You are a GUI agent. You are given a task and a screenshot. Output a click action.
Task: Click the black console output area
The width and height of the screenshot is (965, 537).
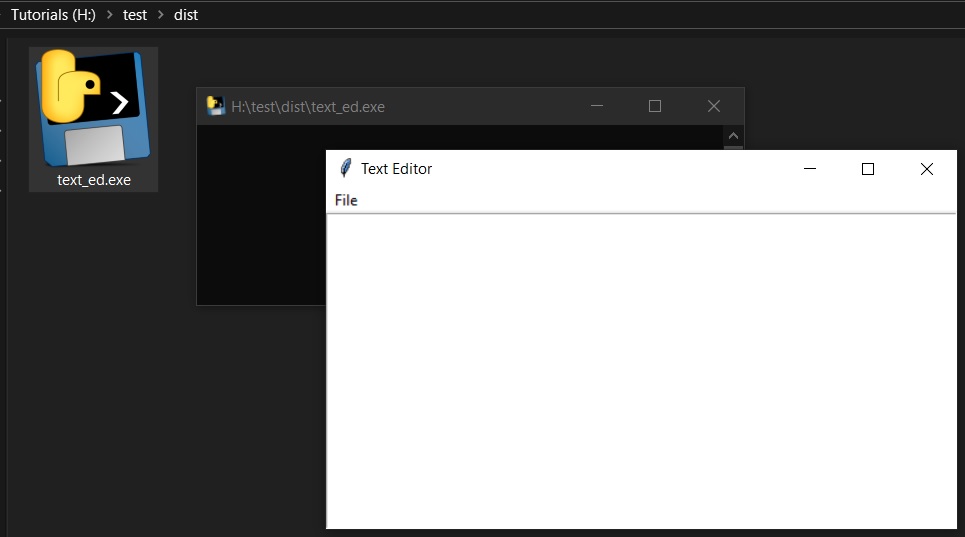point(262,215)
